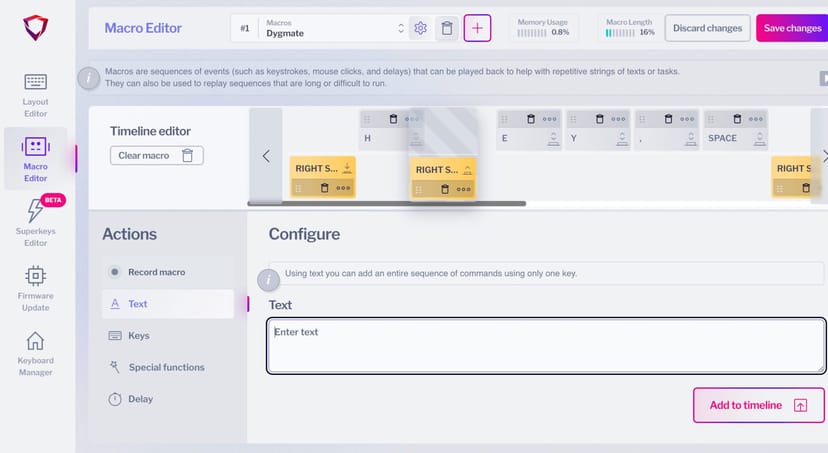Select the Record macro action
The image size is (828, 453).
pos(156,272)
